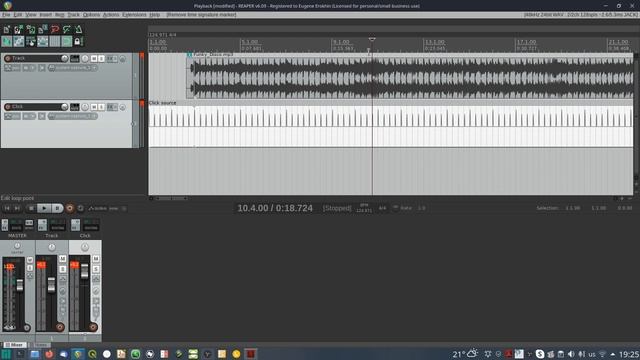Arm record on the Click track
640x360 pixels.
click(8, 107)
